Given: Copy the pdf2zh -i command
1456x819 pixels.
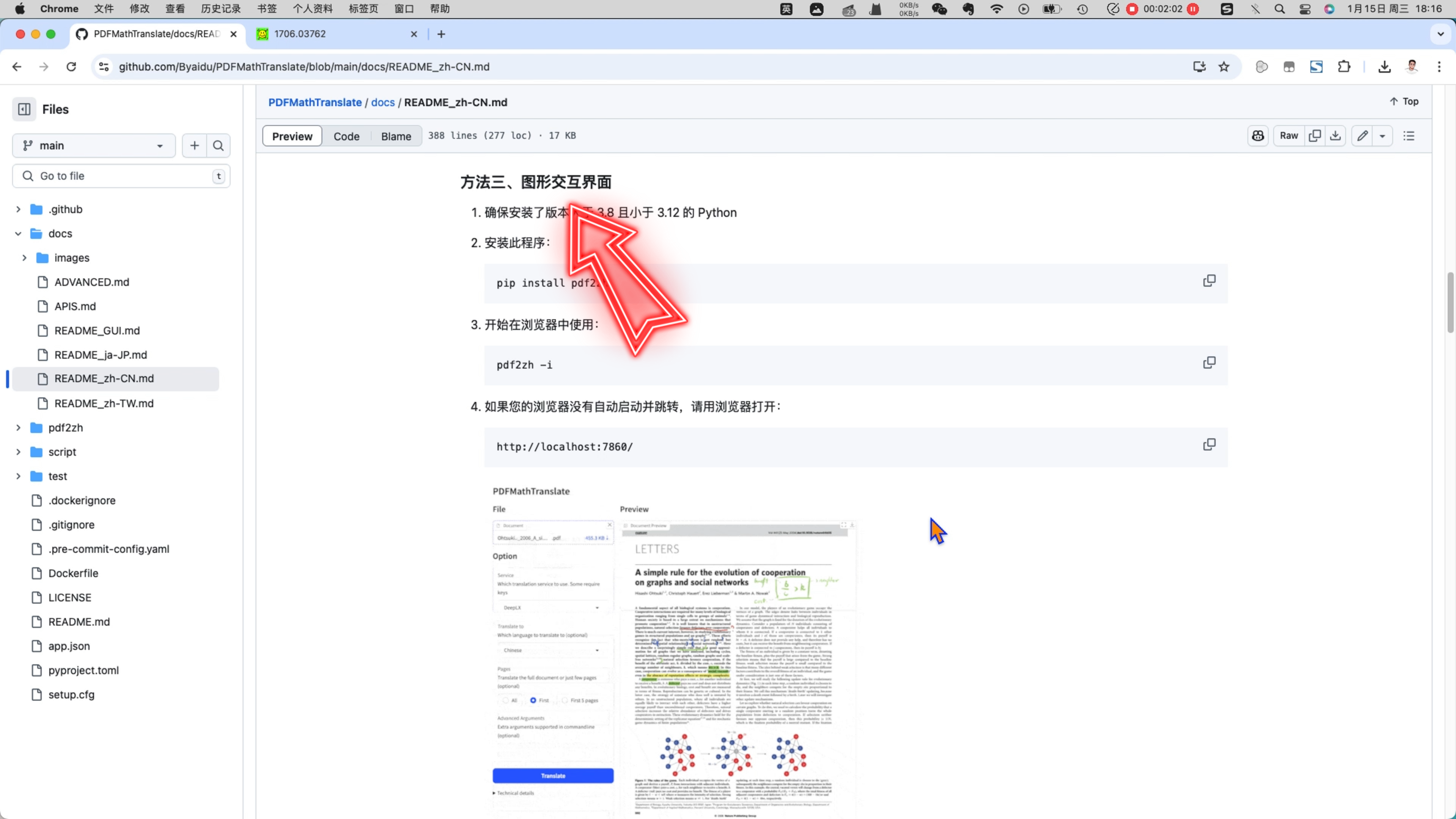Looking at the screenshot, I should [1209, 363].
